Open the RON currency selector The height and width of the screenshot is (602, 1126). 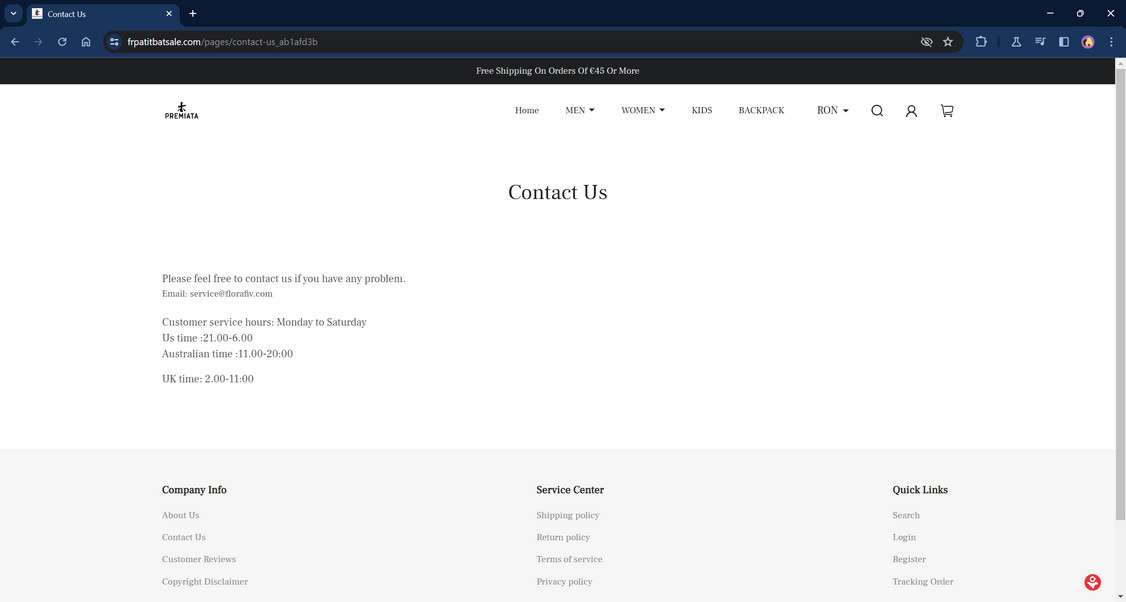pyautogui.click(x=830, y=110)
